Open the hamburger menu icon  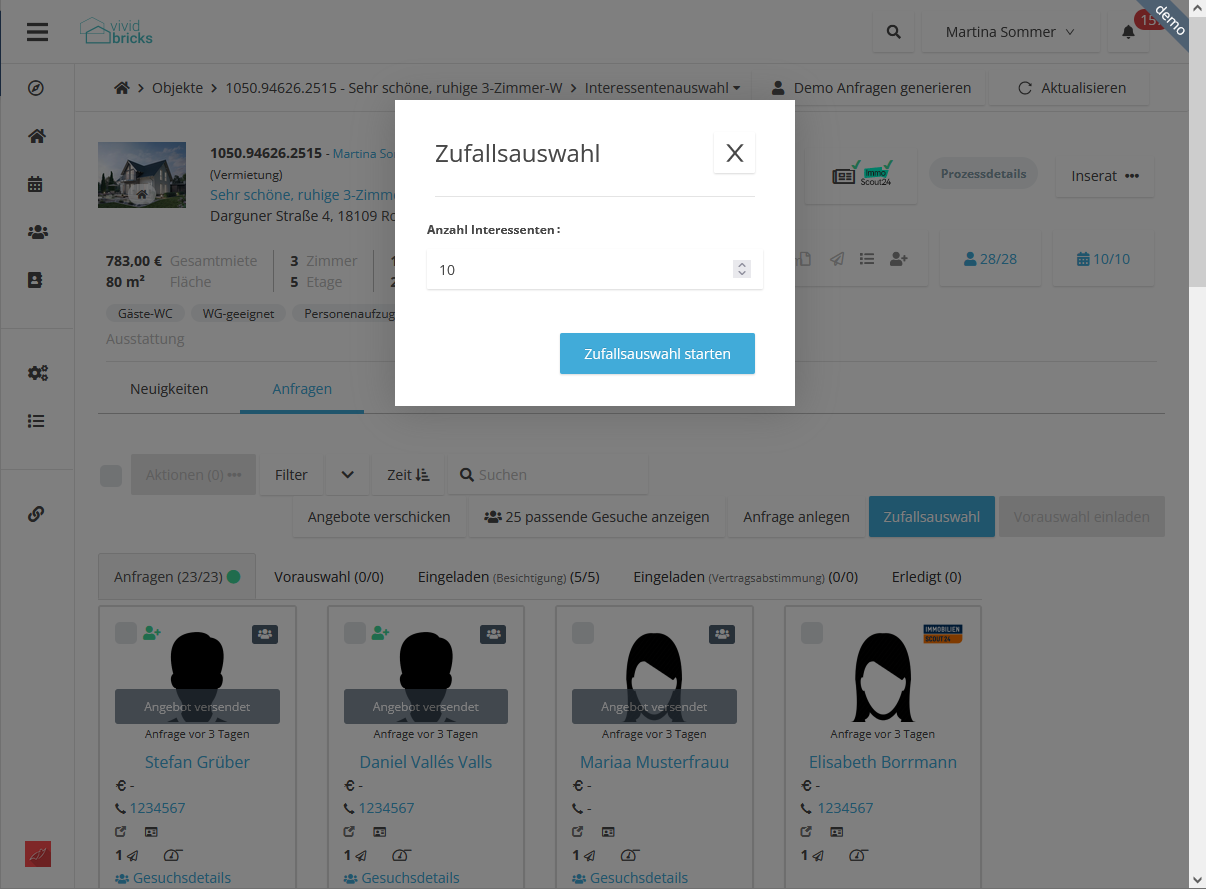click(x=37, y=32)
